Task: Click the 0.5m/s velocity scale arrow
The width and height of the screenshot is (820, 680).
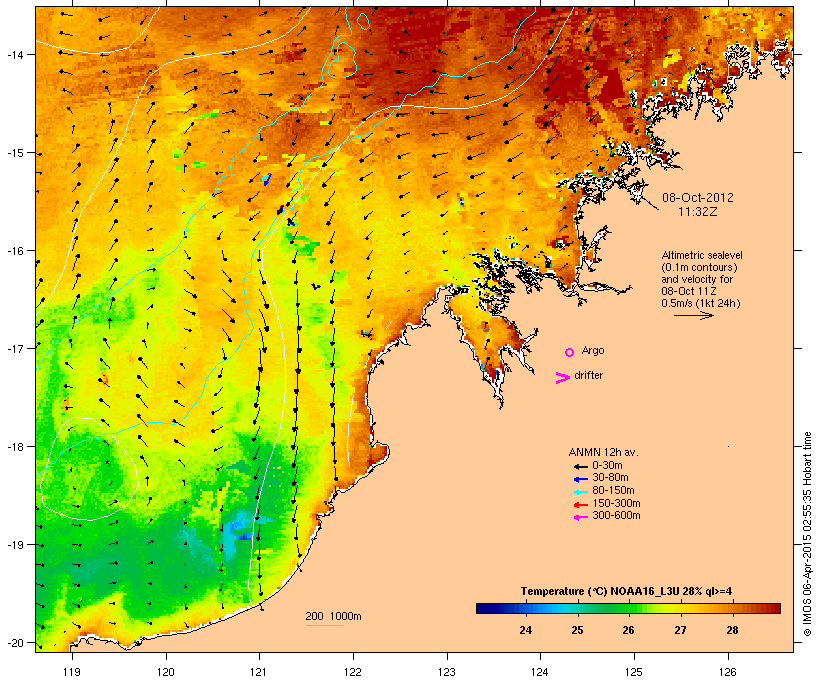Action: tap(694, 315)
